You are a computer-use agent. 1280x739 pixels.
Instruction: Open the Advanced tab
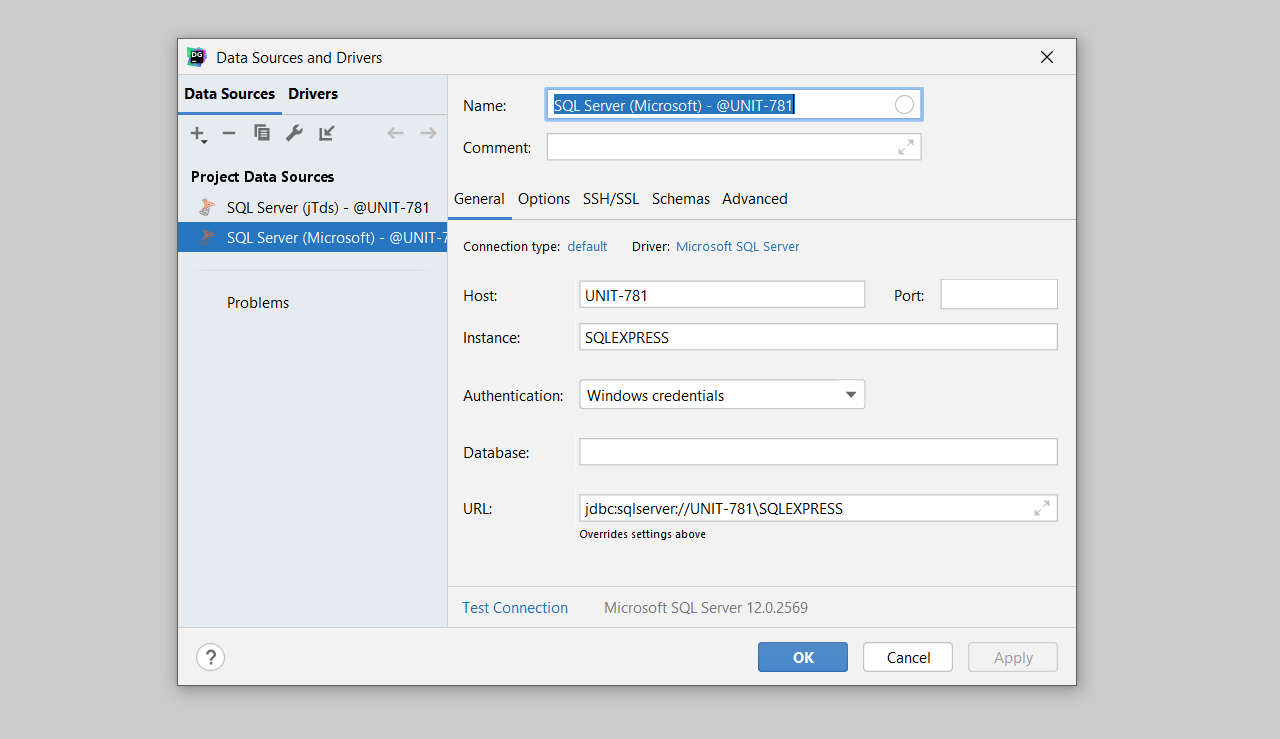755,199
